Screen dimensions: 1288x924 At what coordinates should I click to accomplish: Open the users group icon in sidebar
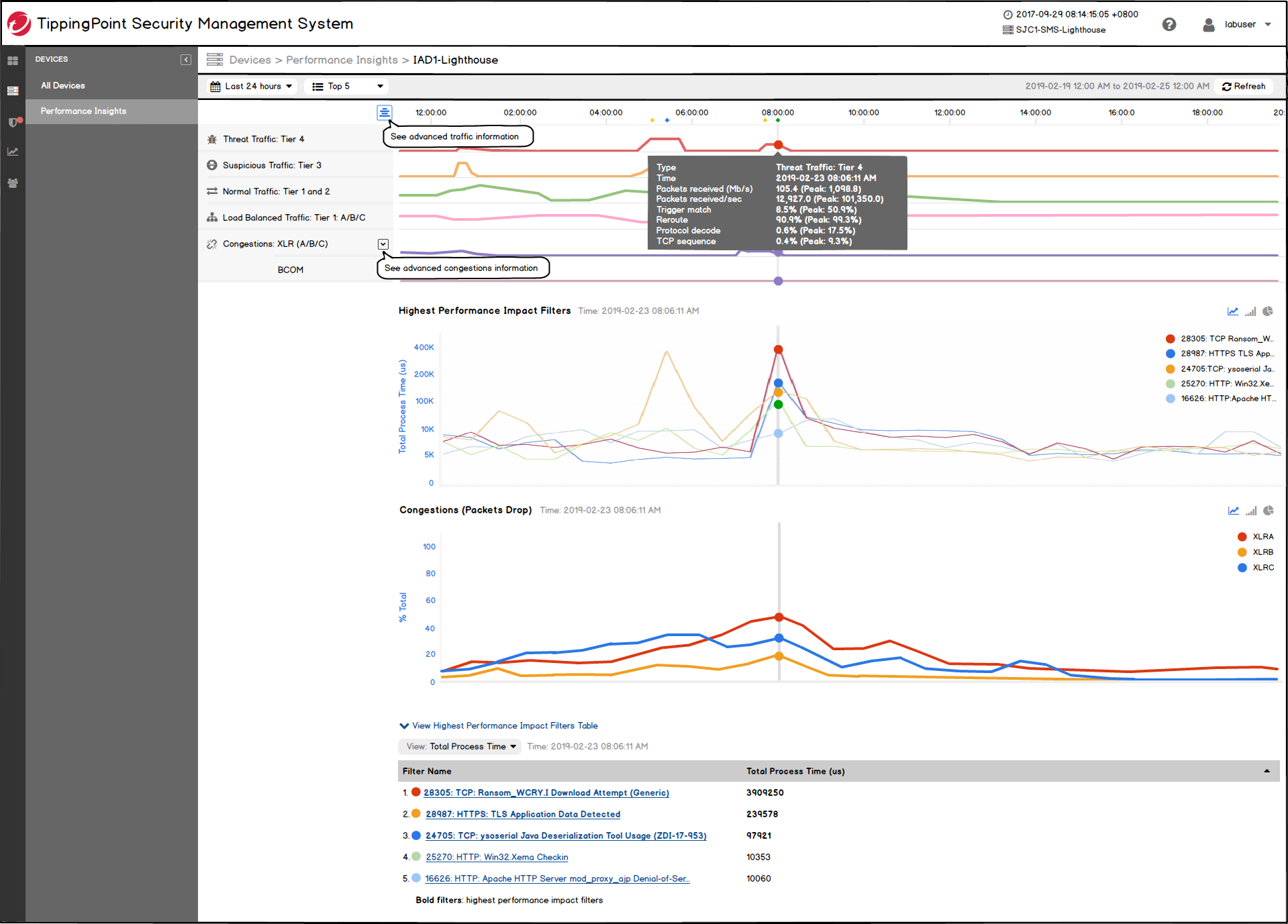tap(13, 183)
